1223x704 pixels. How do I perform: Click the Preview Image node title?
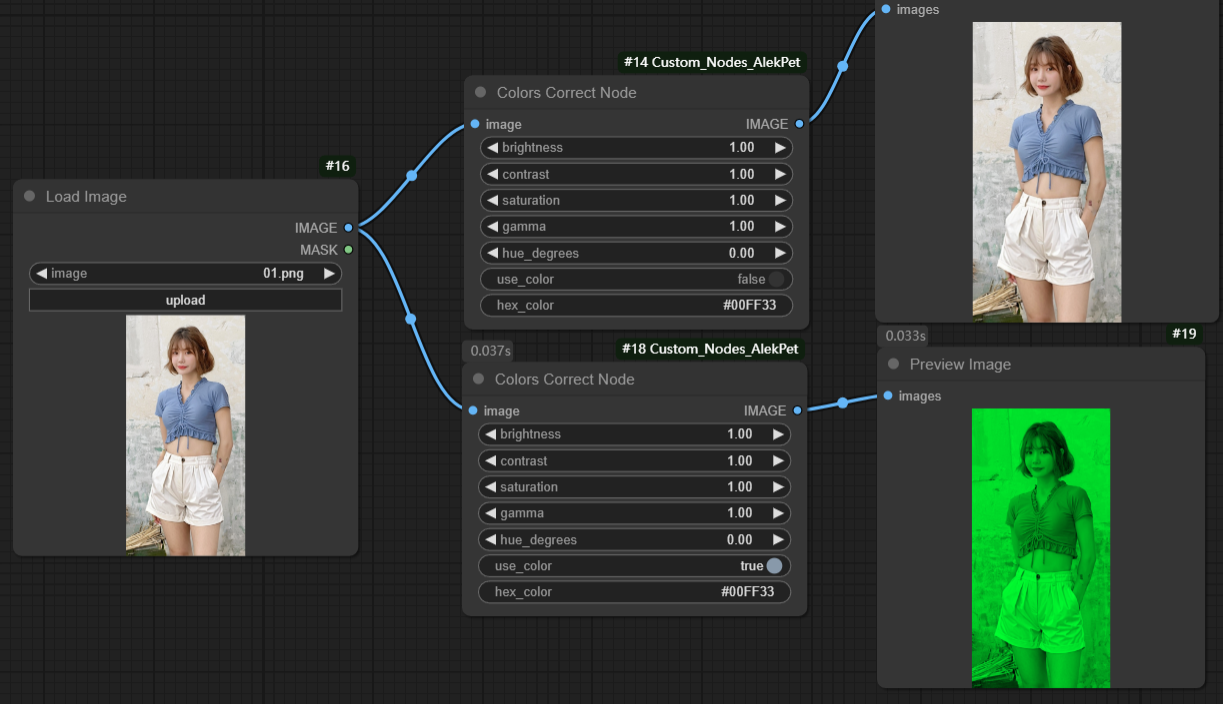click(960, 365)
